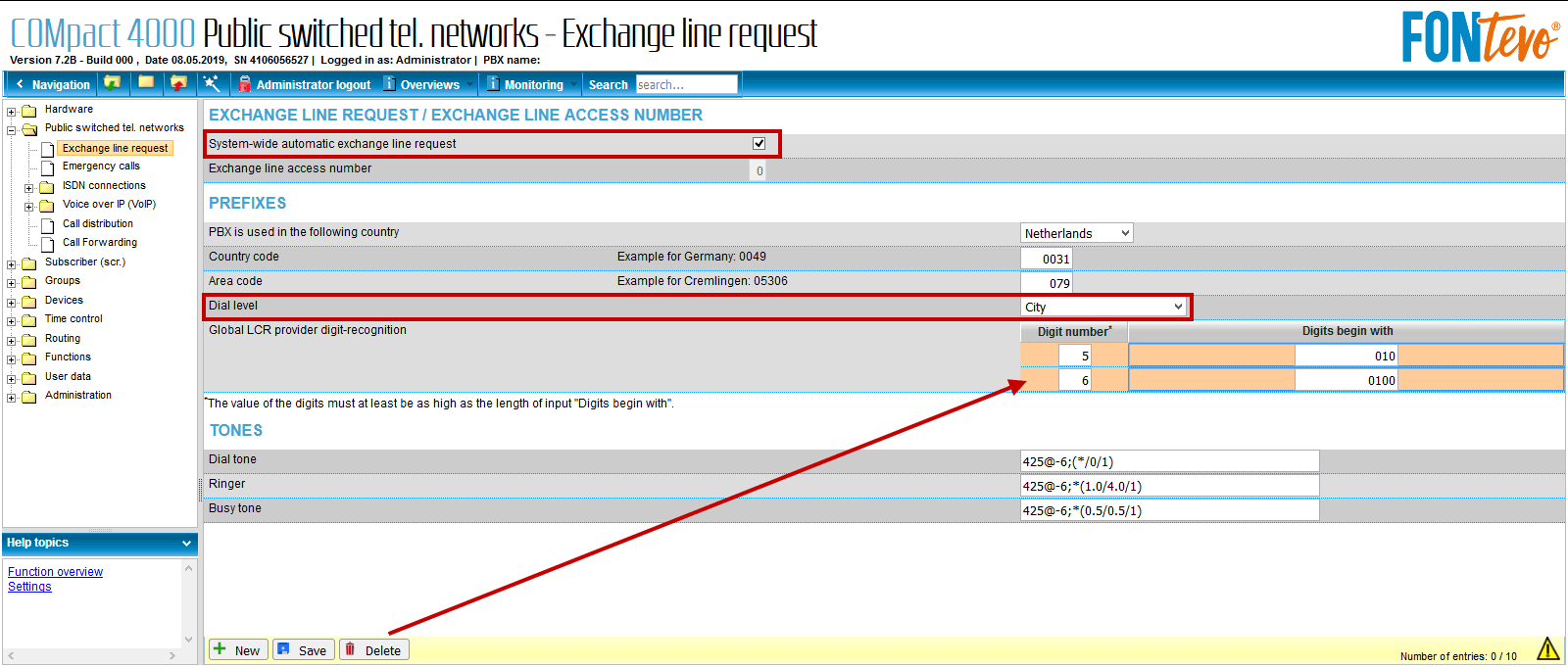Image resolution: width=1568 pixels, height=667 pixels.
Task: Click the Digits begin with field 0100
Action: (1347, 380)
